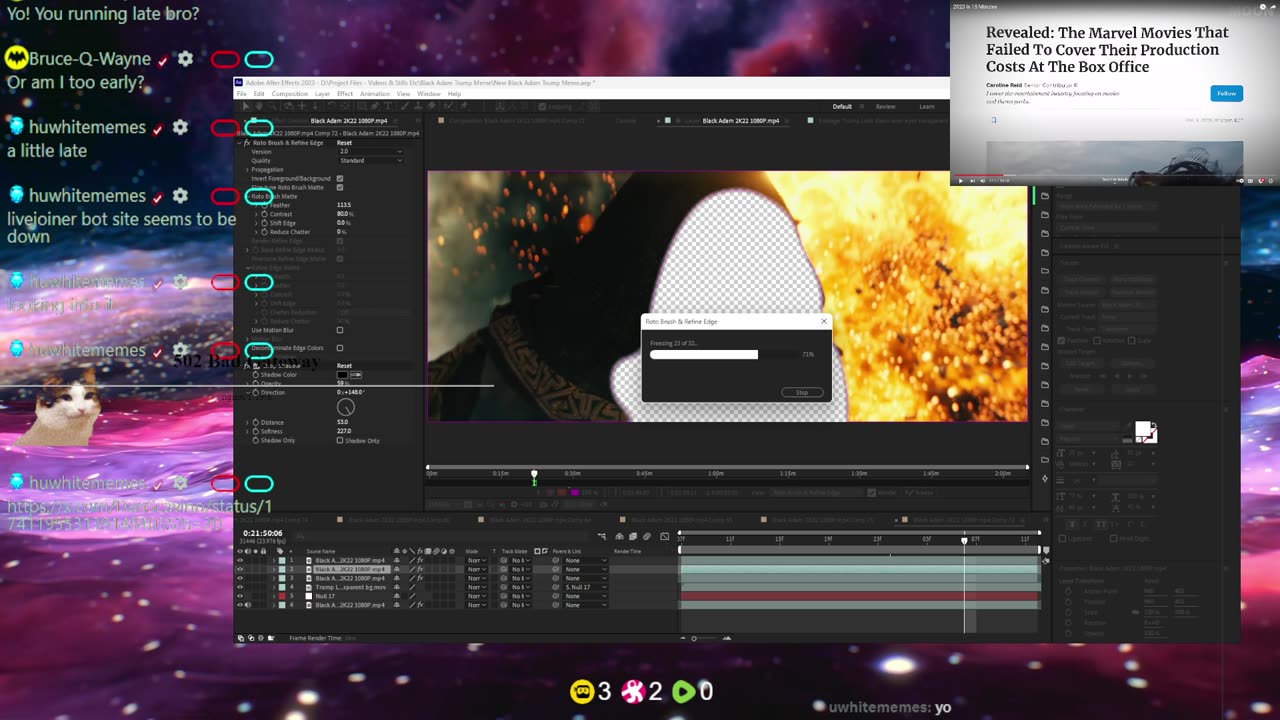Click the bookmark icon in Forbes article

click(994, 120)
